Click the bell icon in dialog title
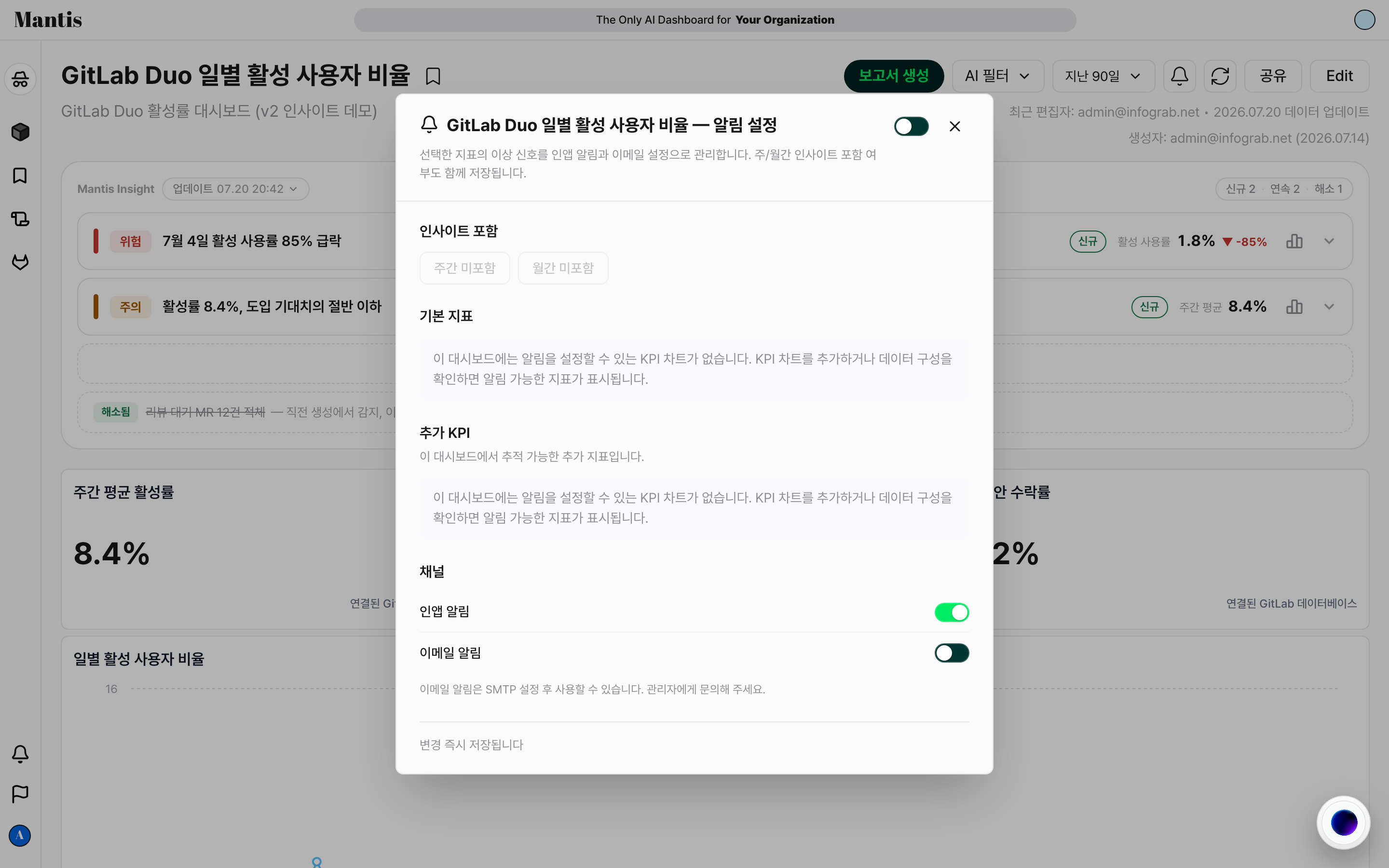Viewport: 1389px width, 868px height. tap(429, 124)
